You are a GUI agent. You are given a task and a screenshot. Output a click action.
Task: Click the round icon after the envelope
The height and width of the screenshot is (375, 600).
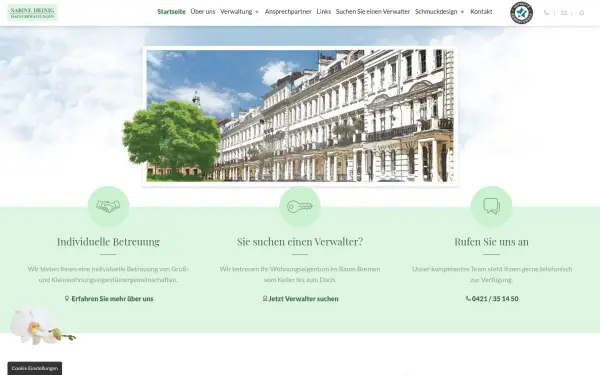pos(581,13)
